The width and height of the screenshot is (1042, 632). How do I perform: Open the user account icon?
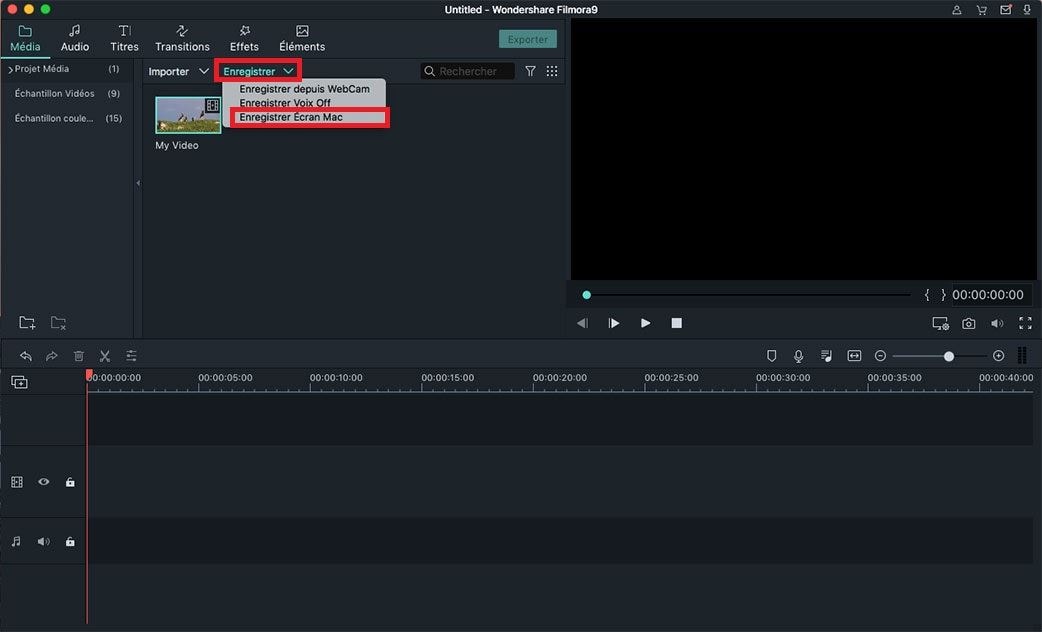click(x=956, y=9)
